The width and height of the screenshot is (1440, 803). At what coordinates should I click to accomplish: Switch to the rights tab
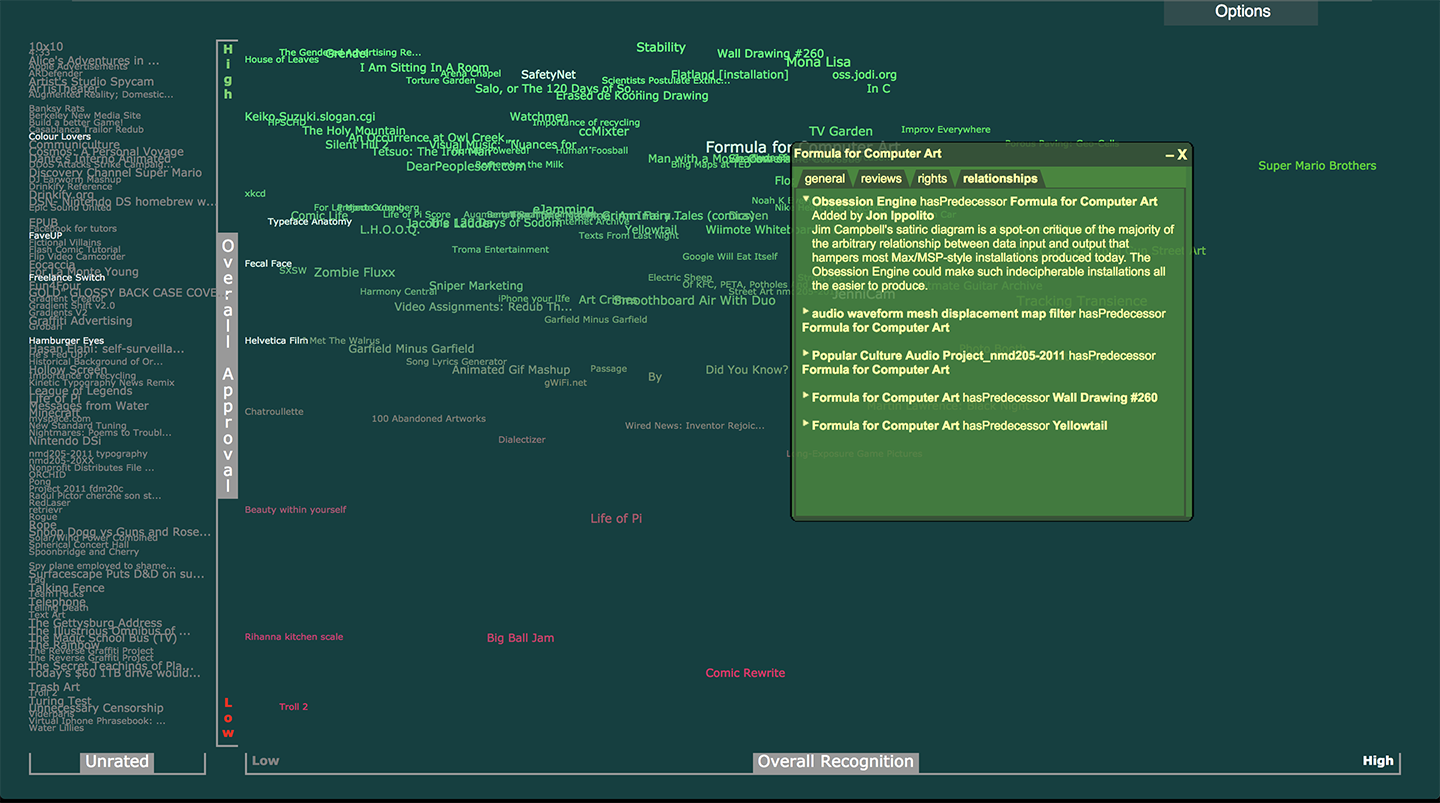pyautogui.click(x=932, y=179)
